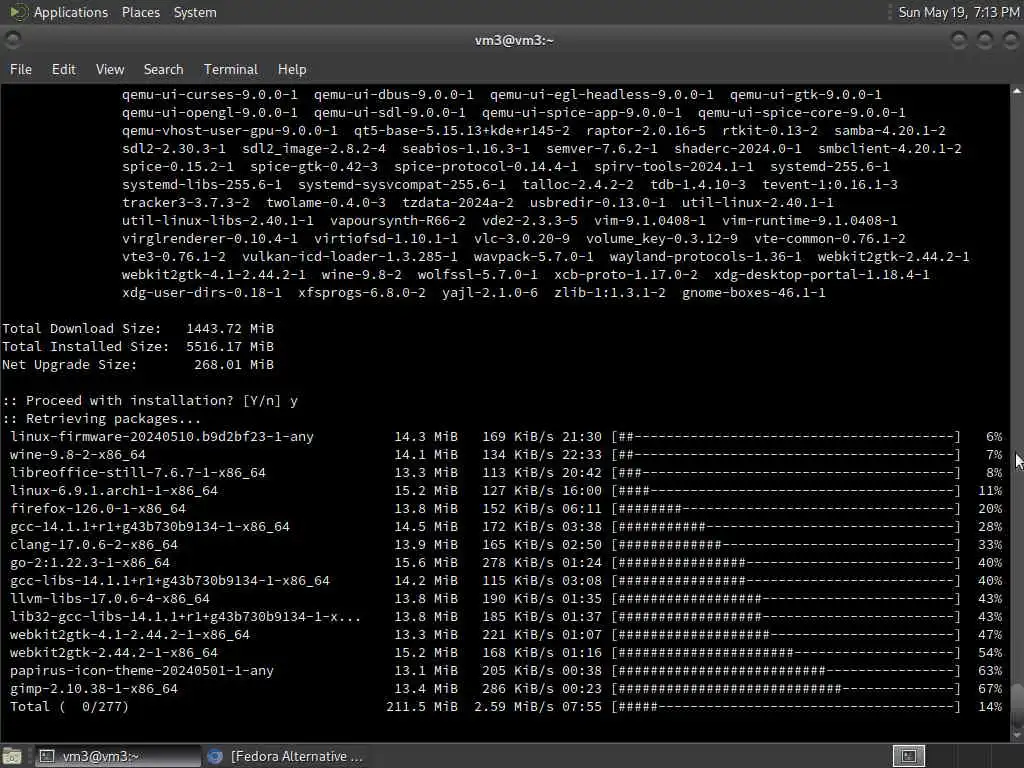Click the vim-9.1.0408-1 package name
1024x768 pixels.
[x=650, y=221]
